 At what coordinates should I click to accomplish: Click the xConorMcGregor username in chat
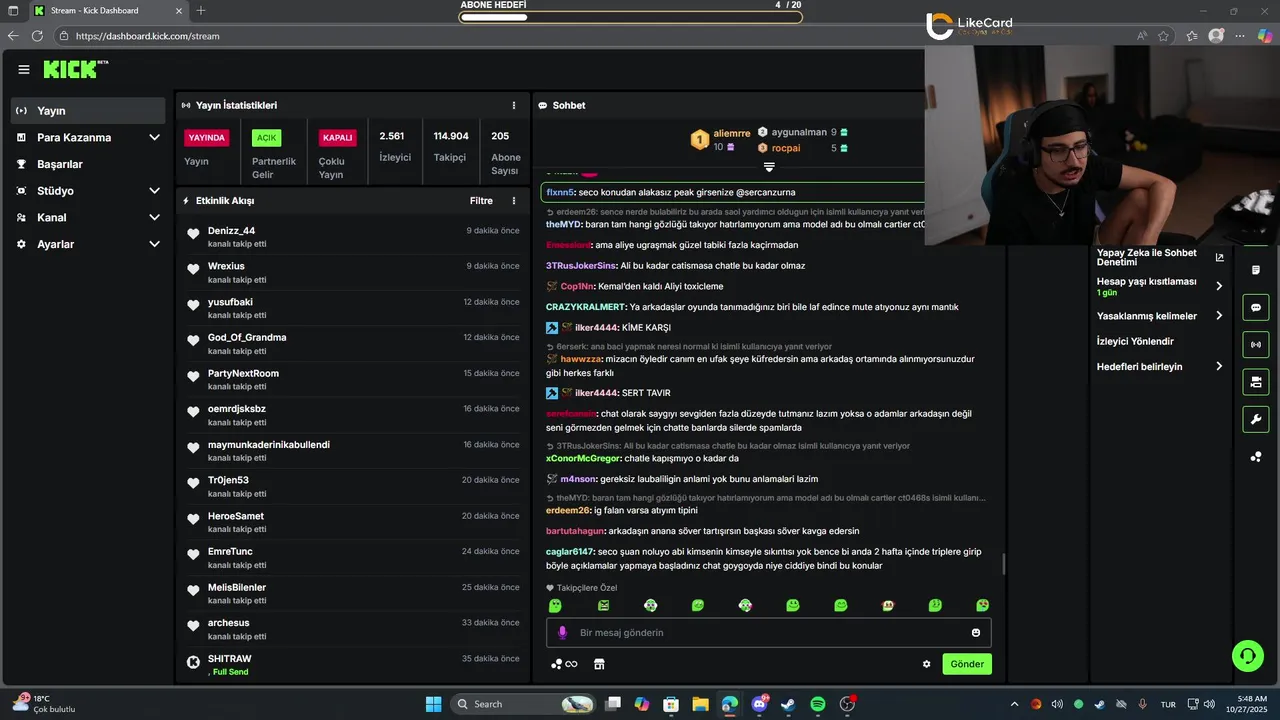pyautogui.click(x=583, y=458)
